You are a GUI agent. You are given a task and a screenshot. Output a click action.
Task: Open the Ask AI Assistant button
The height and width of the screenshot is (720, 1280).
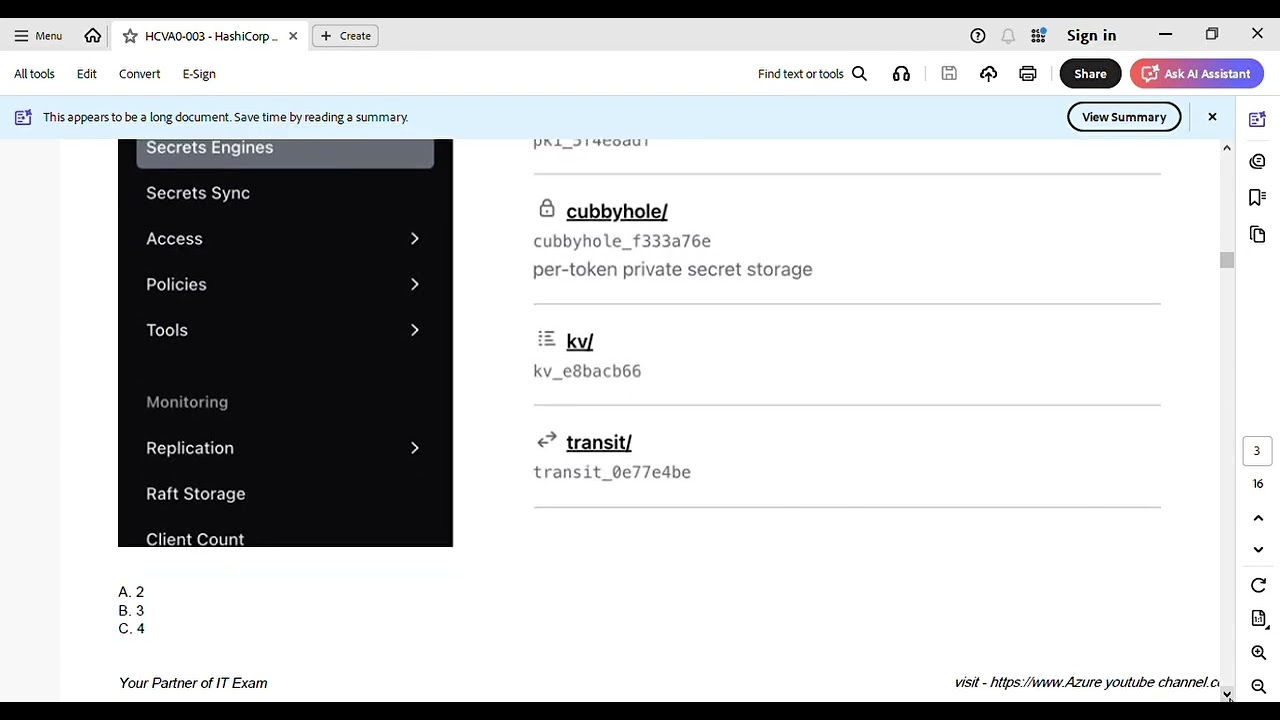click(x=1196, y=74)
